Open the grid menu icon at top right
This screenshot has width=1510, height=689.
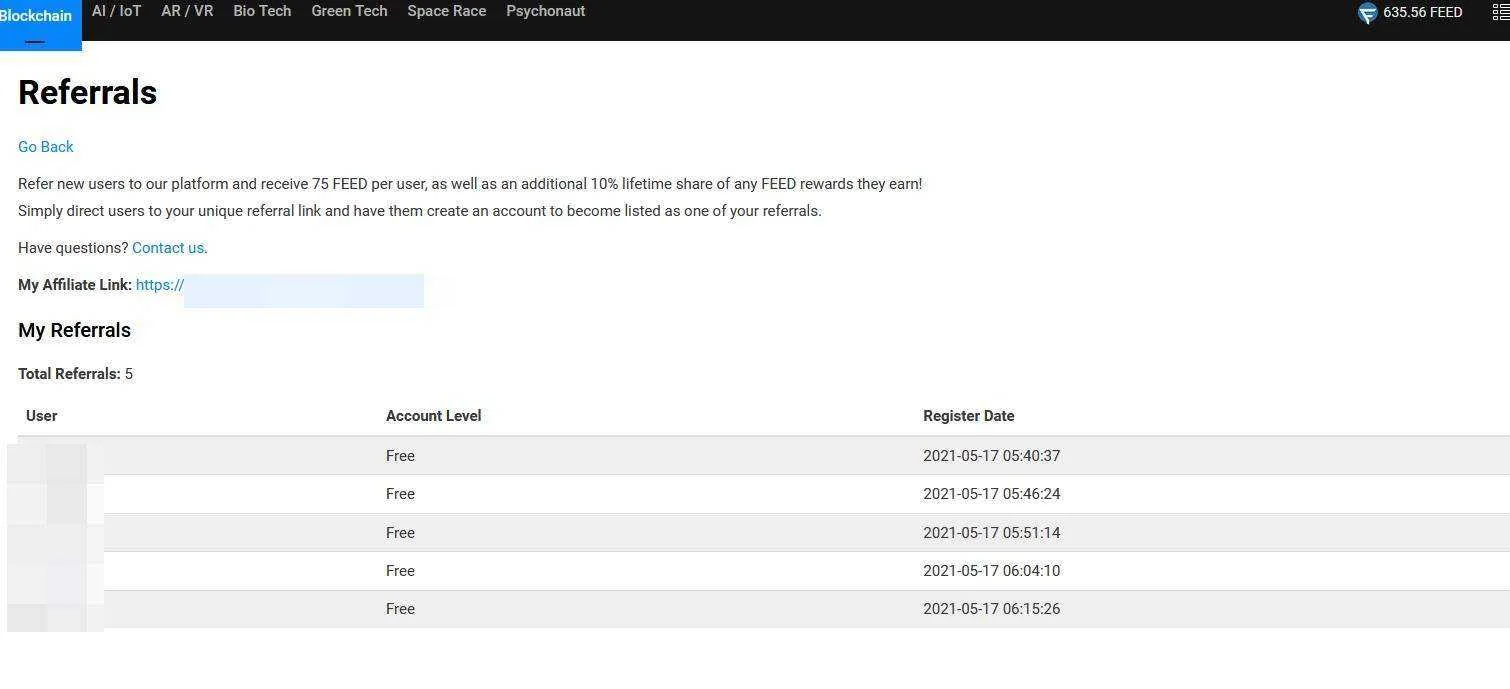tap(1500, 13)
